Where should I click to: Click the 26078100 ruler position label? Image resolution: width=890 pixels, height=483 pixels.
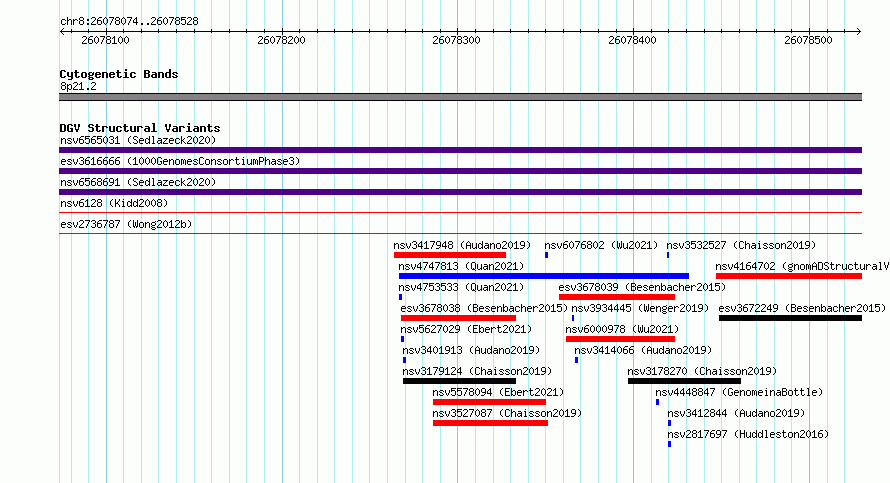(x=106, y=40)
